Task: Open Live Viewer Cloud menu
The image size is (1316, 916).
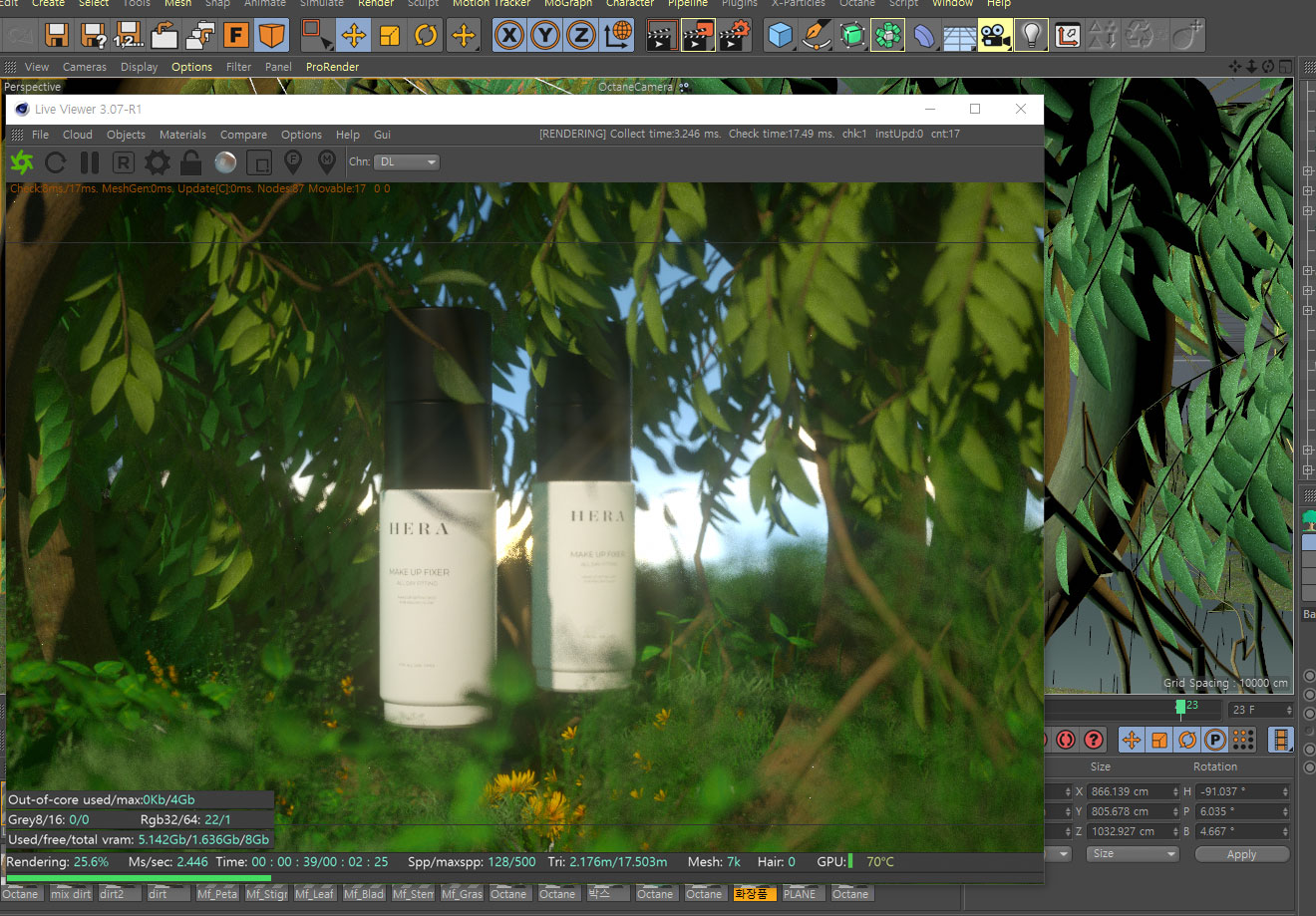Action: point(77,135)
